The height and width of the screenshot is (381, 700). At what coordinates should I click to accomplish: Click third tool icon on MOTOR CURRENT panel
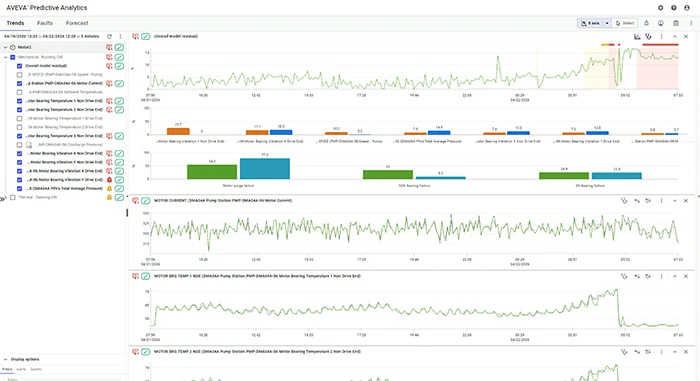pyautogui.click(x=648, y=201)
